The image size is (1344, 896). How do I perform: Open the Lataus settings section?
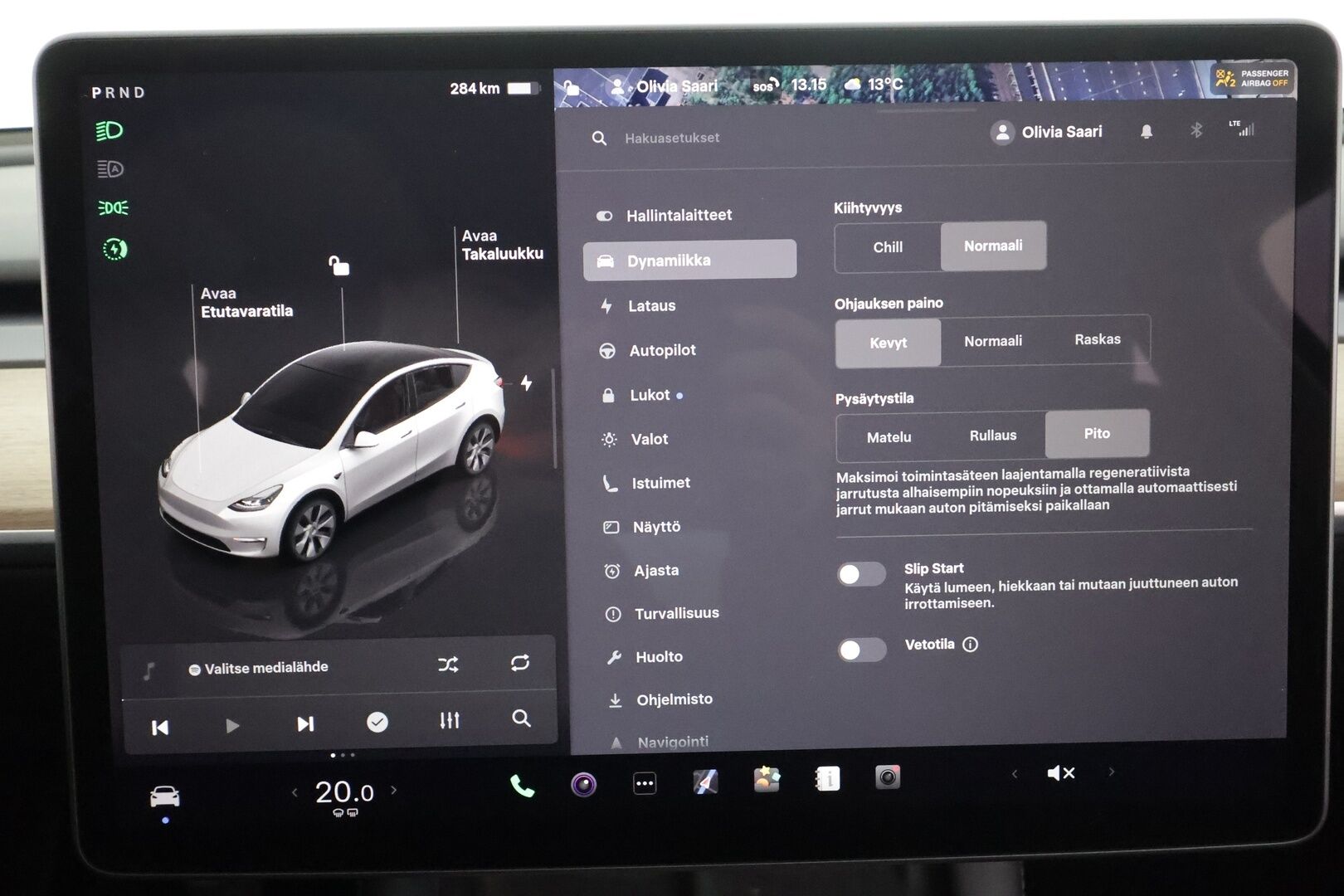[x=651, y=305]
